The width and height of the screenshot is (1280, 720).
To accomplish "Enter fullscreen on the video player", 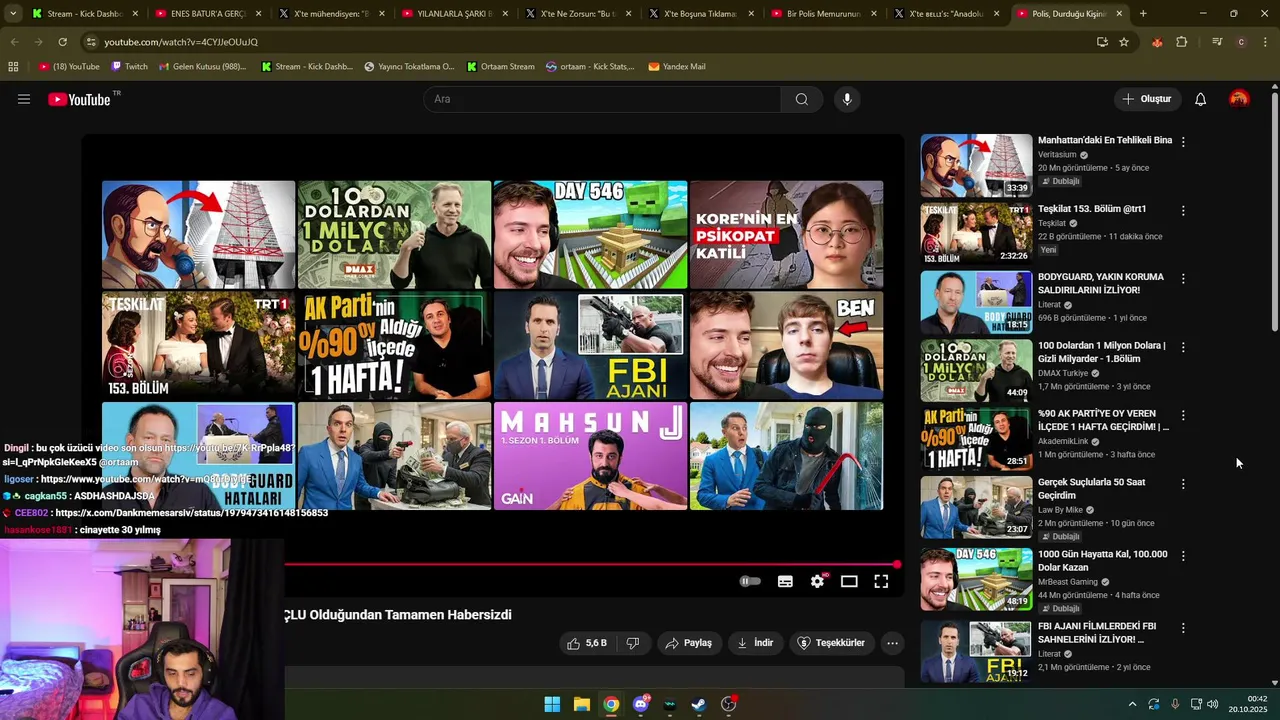I will tap(881, 581).
